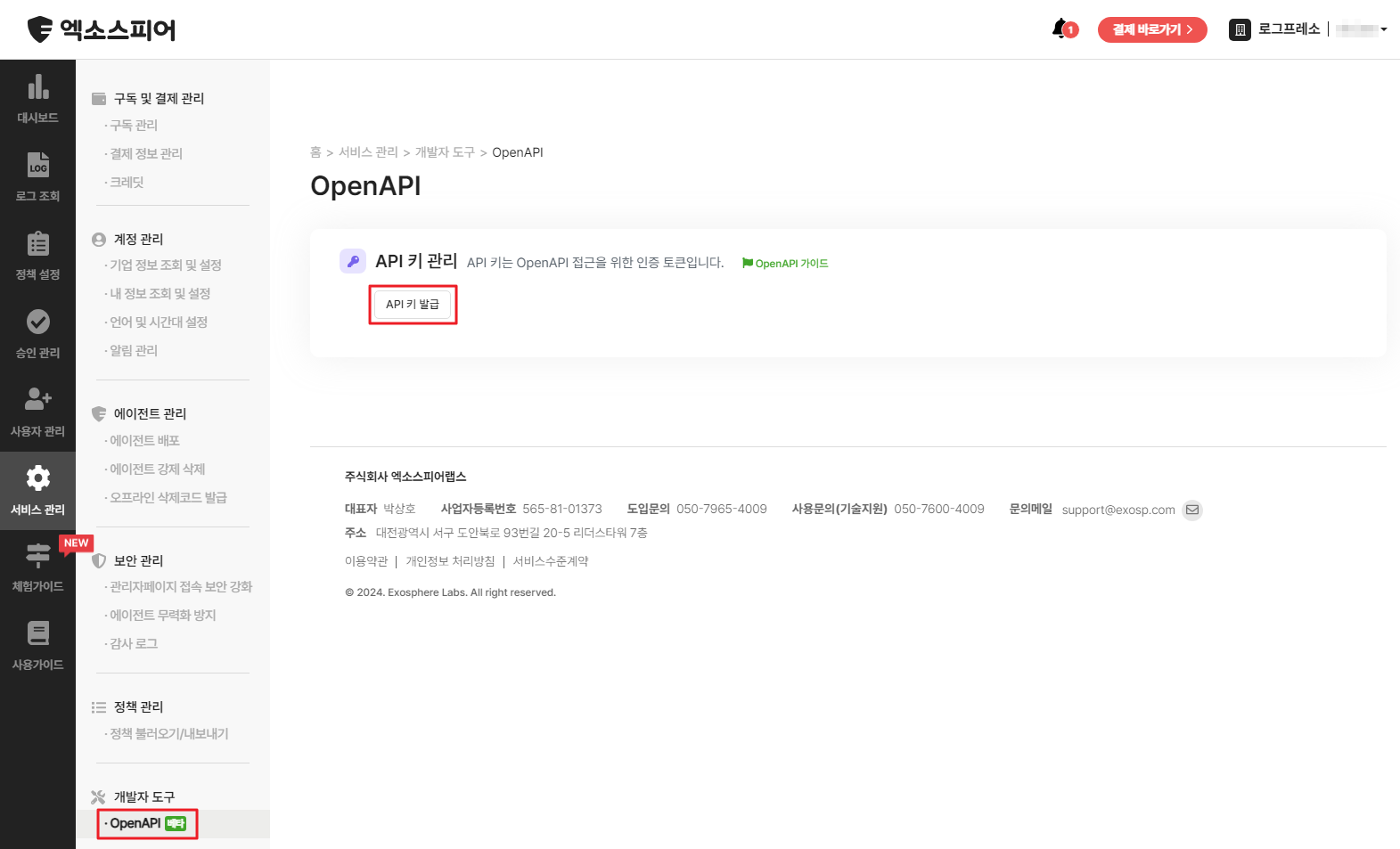Viewport: 1400px width, 849px height.
Task: Click the business number 565-81-01373
Action: (x=562, y=509)
